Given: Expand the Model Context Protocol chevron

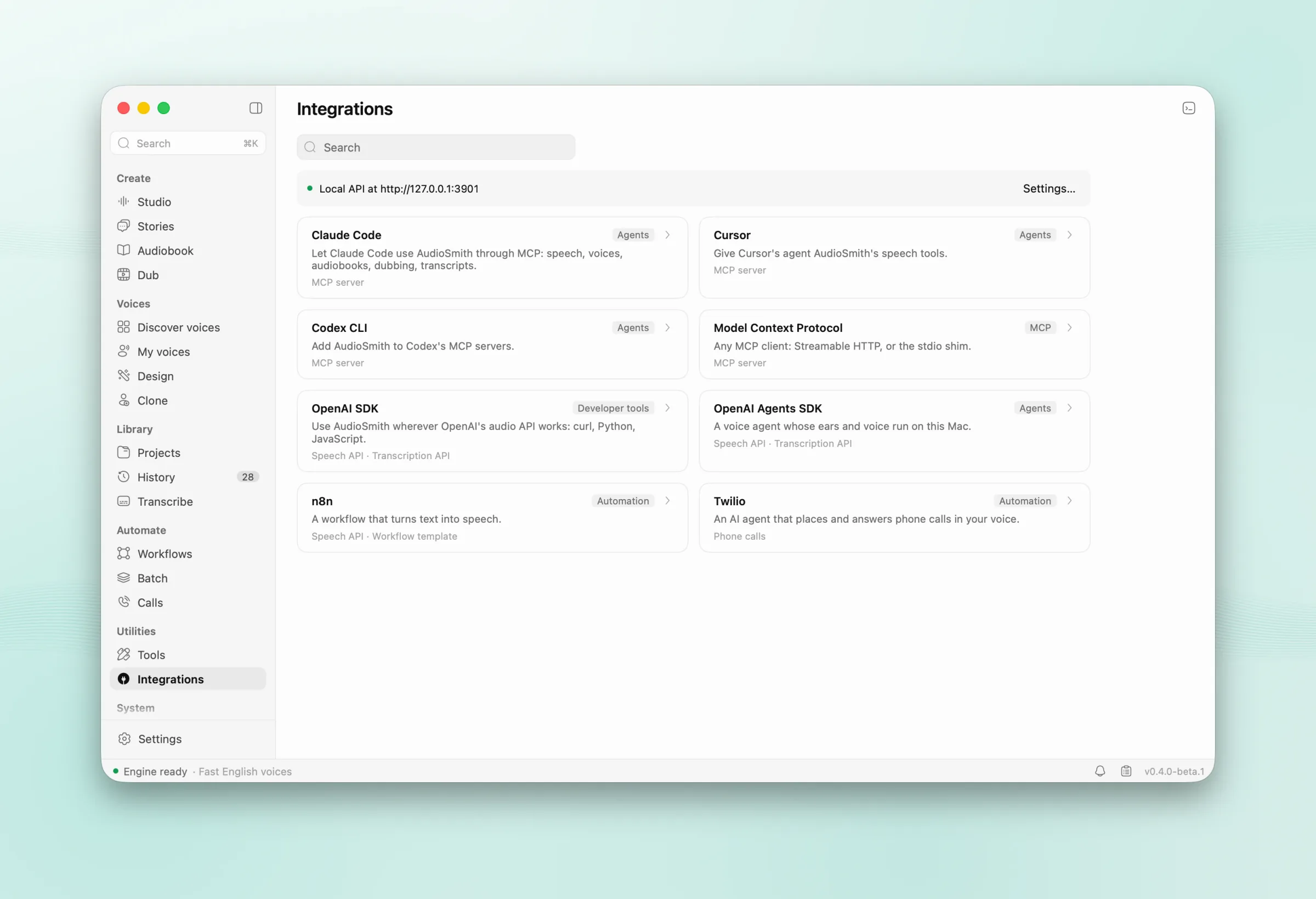Looking at the screenshot, I should click(1070, 327).
